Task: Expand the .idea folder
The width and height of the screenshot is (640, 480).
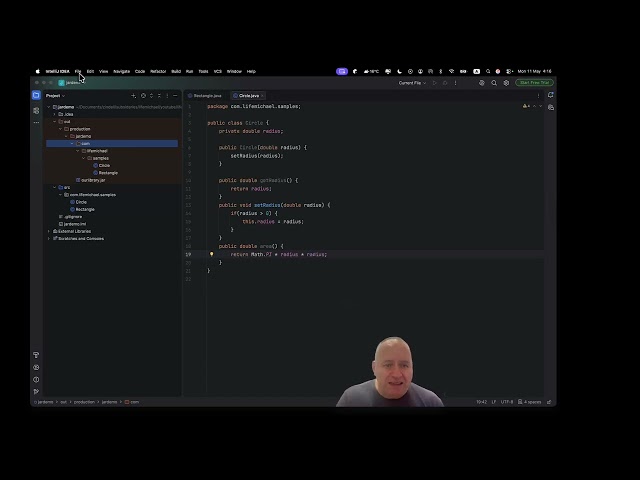Action: pos(55,114)
